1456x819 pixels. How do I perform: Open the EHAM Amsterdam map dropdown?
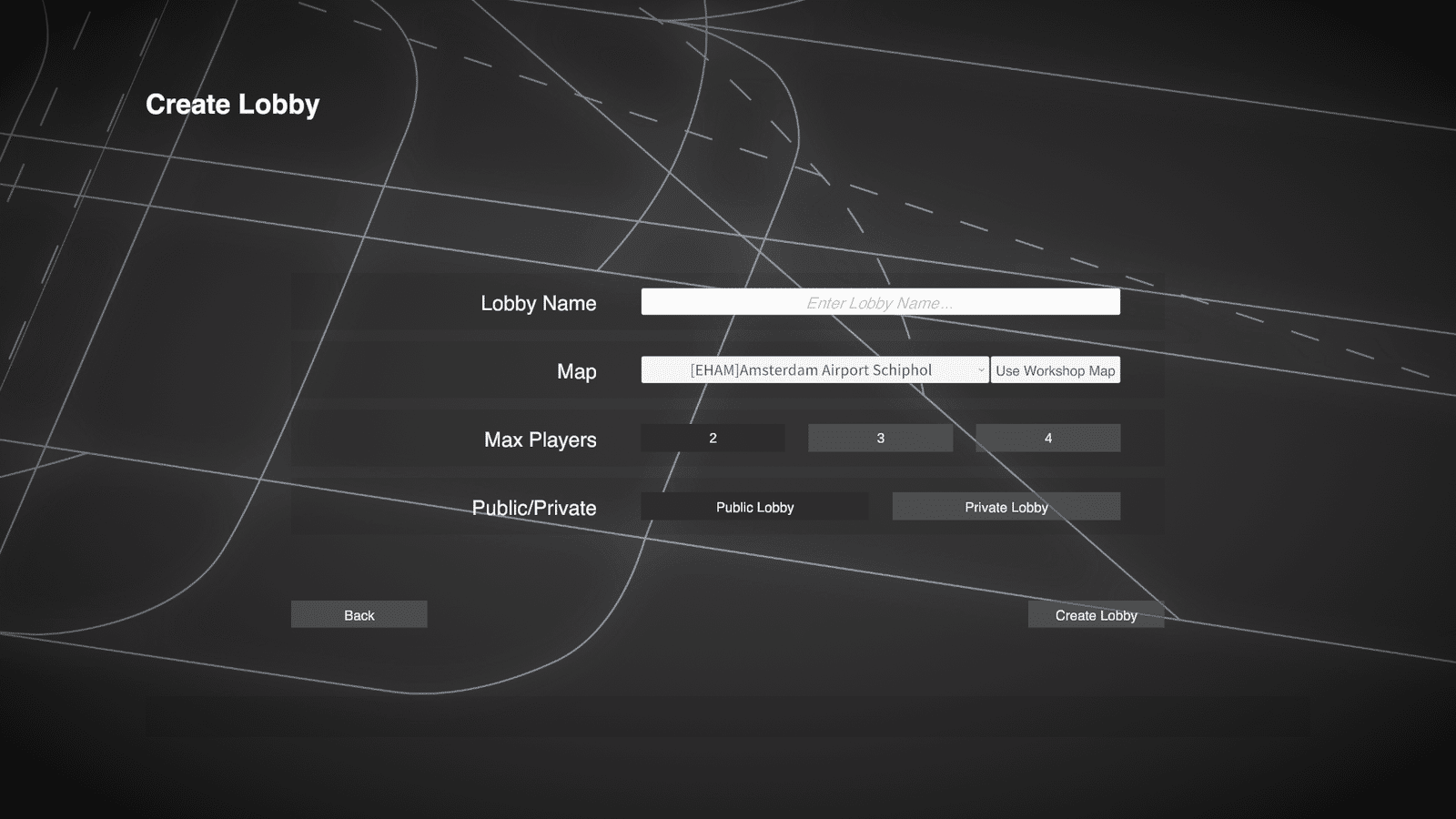[814, 369]
